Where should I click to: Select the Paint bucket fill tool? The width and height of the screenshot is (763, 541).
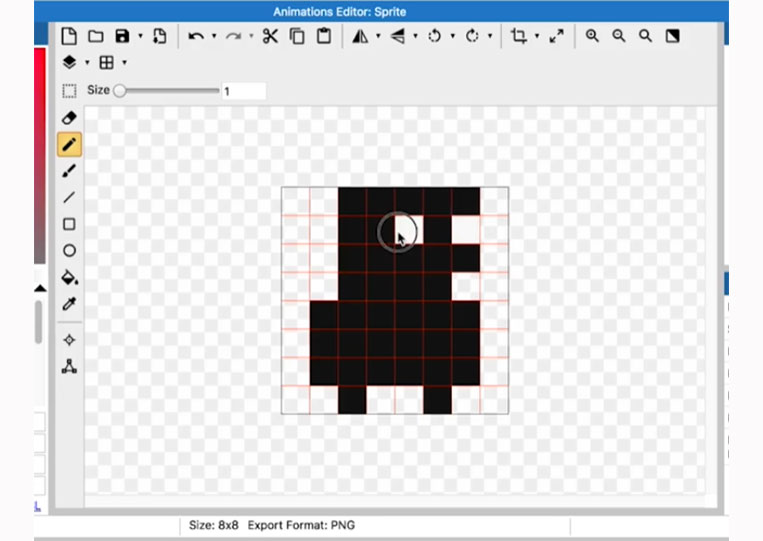point(70,277)
